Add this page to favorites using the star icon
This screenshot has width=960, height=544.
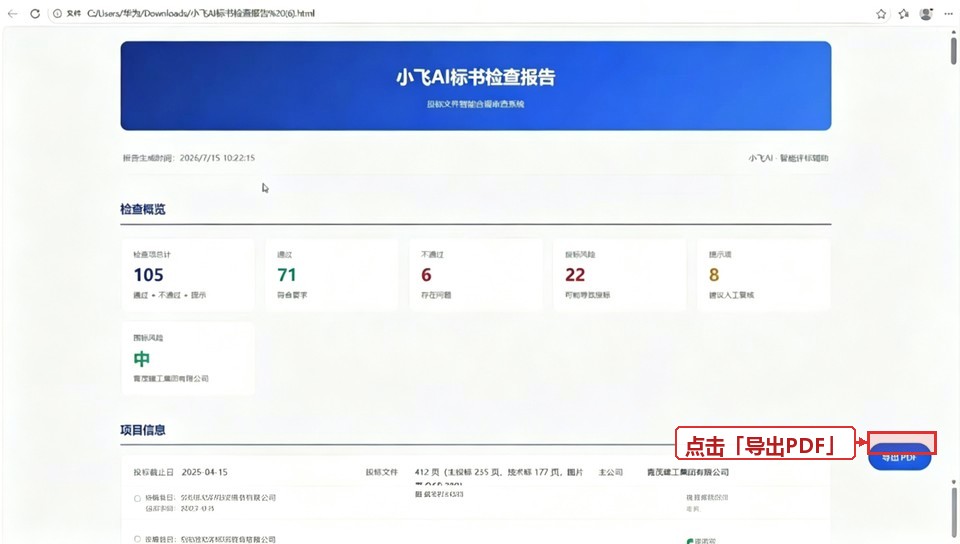click(881, 14)
